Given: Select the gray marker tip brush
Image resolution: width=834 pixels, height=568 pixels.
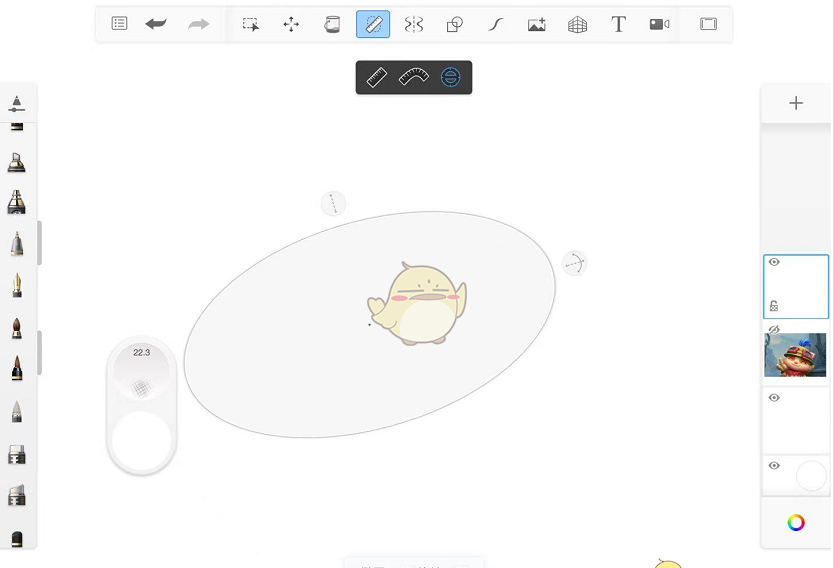Looking at the screenshot, I should click(17, 244).
